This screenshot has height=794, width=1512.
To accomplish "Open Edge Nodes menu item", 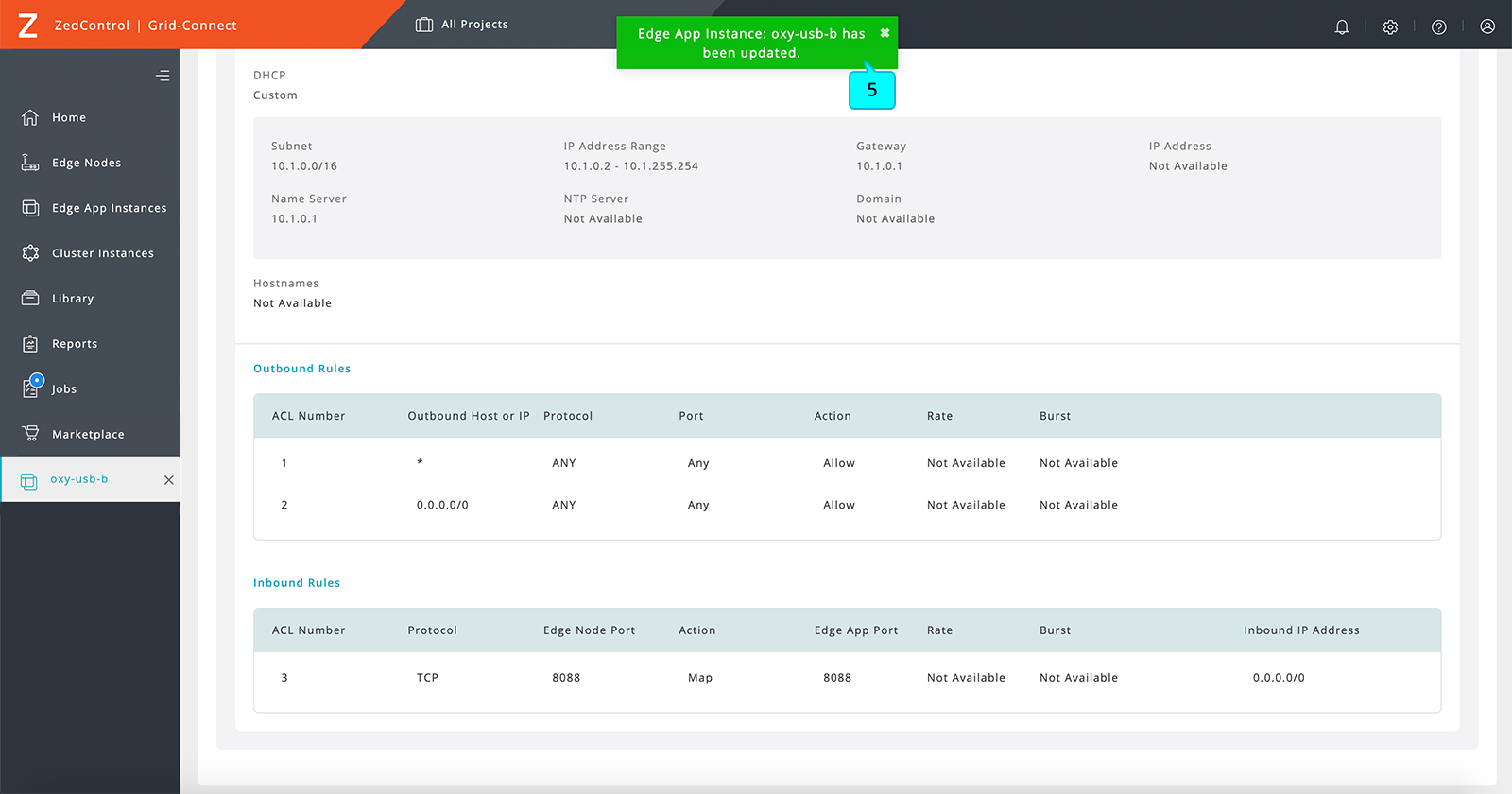I will [86, 163].
